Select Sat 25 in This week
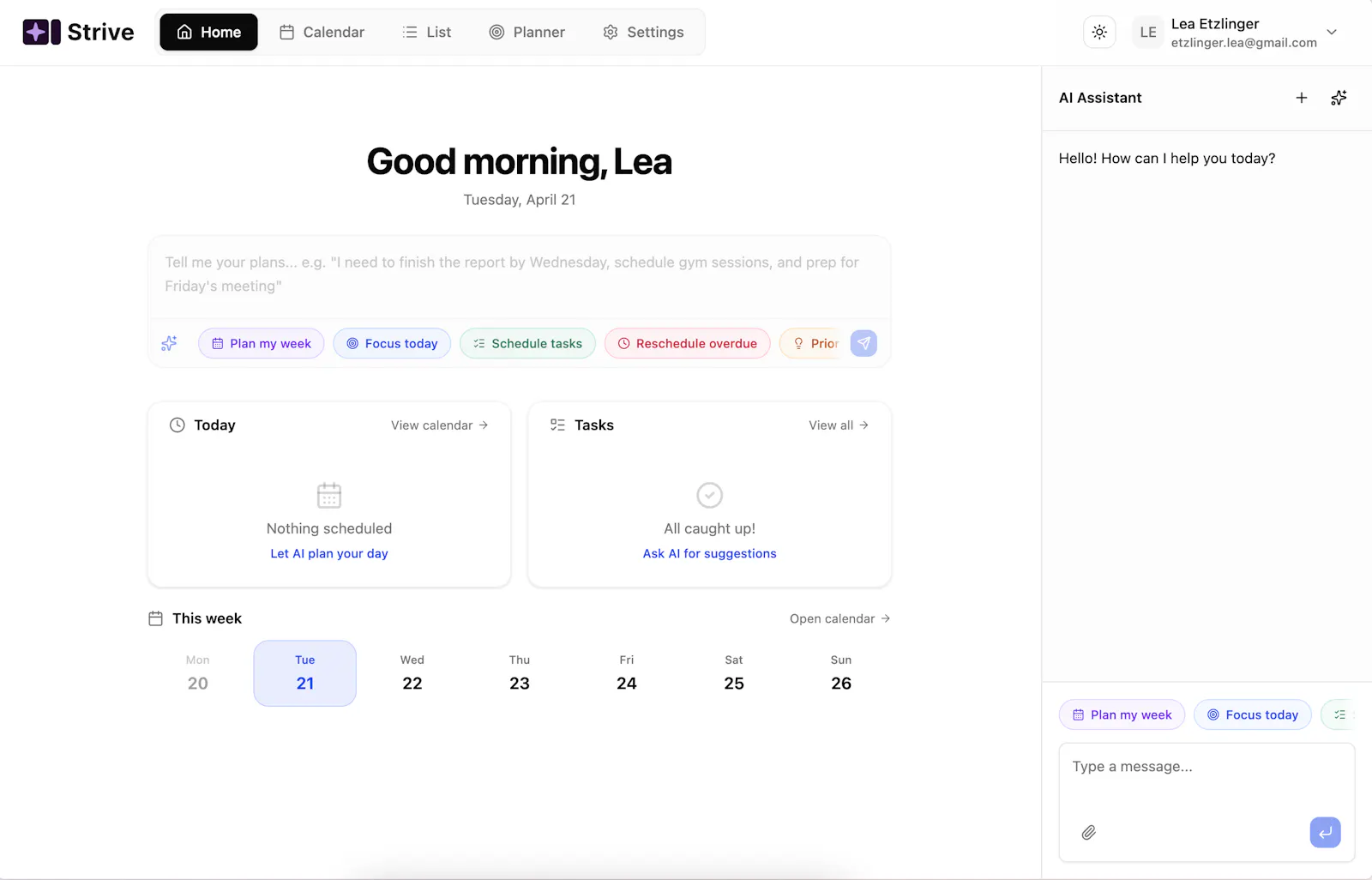The height and width of the screenshot is (880, 1372). tap(734, 673)
